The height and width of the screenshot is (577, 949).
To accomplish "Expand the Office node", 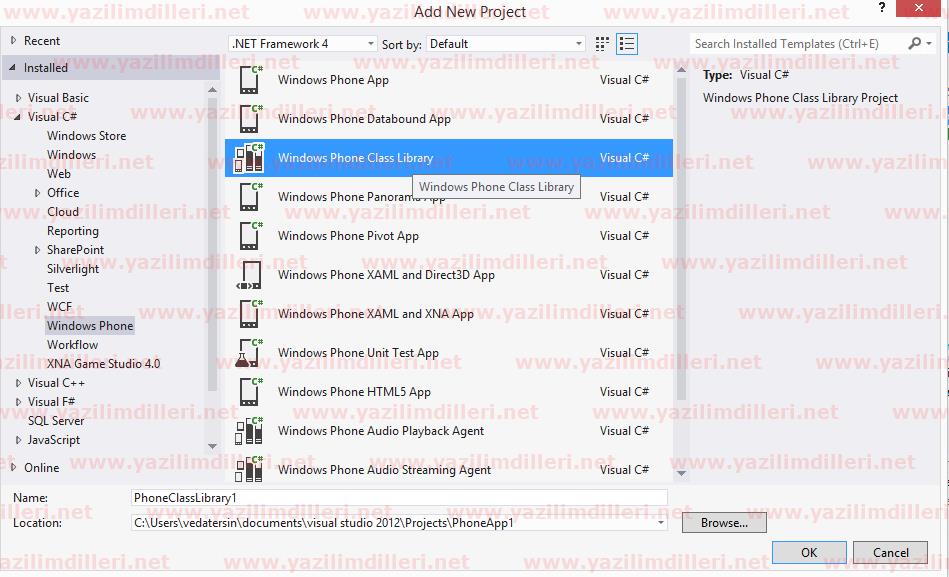I will click(x=38, y=193).
